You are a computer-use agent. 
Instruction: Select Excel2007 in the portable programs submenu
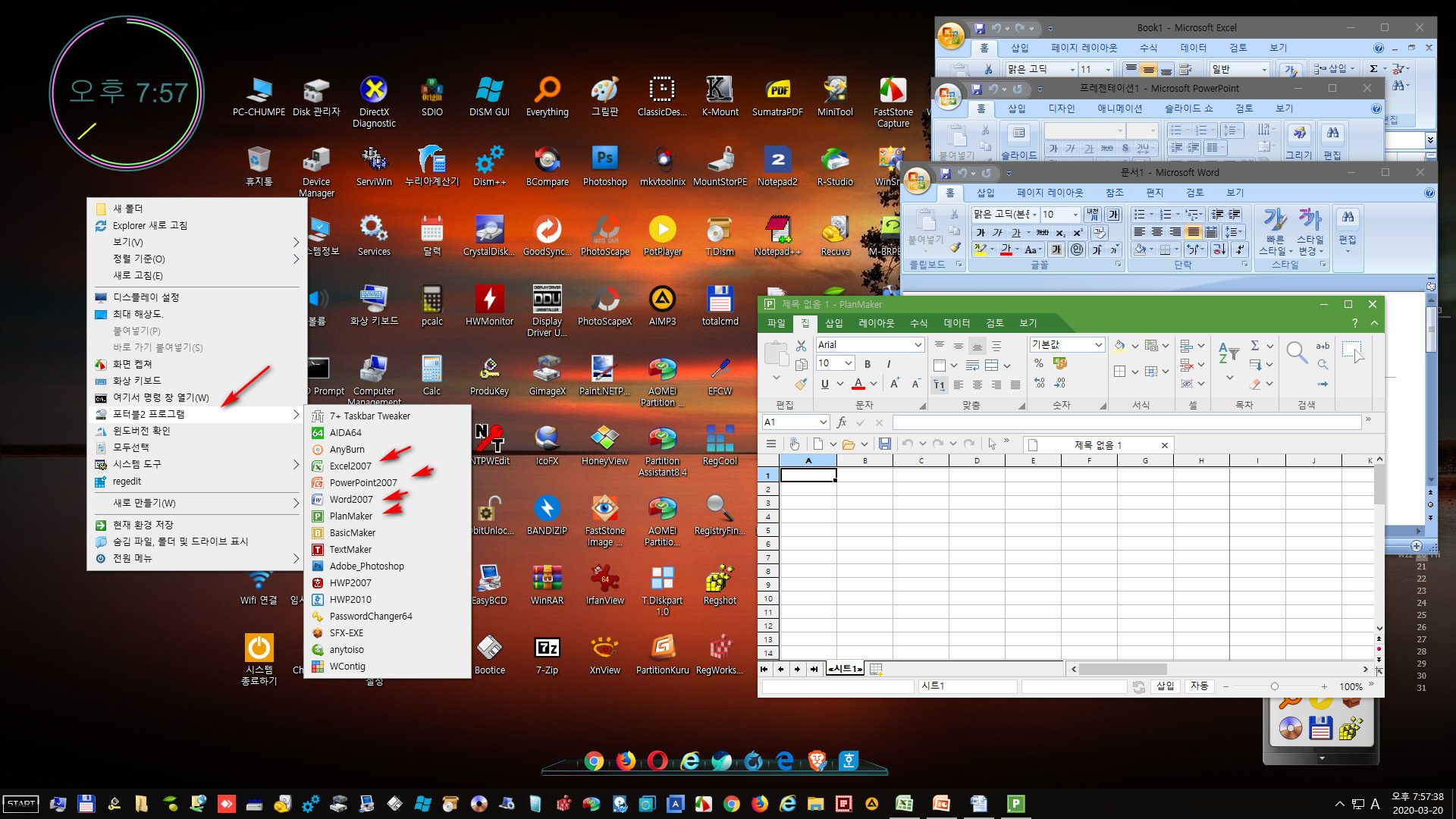tap(388, 466)
